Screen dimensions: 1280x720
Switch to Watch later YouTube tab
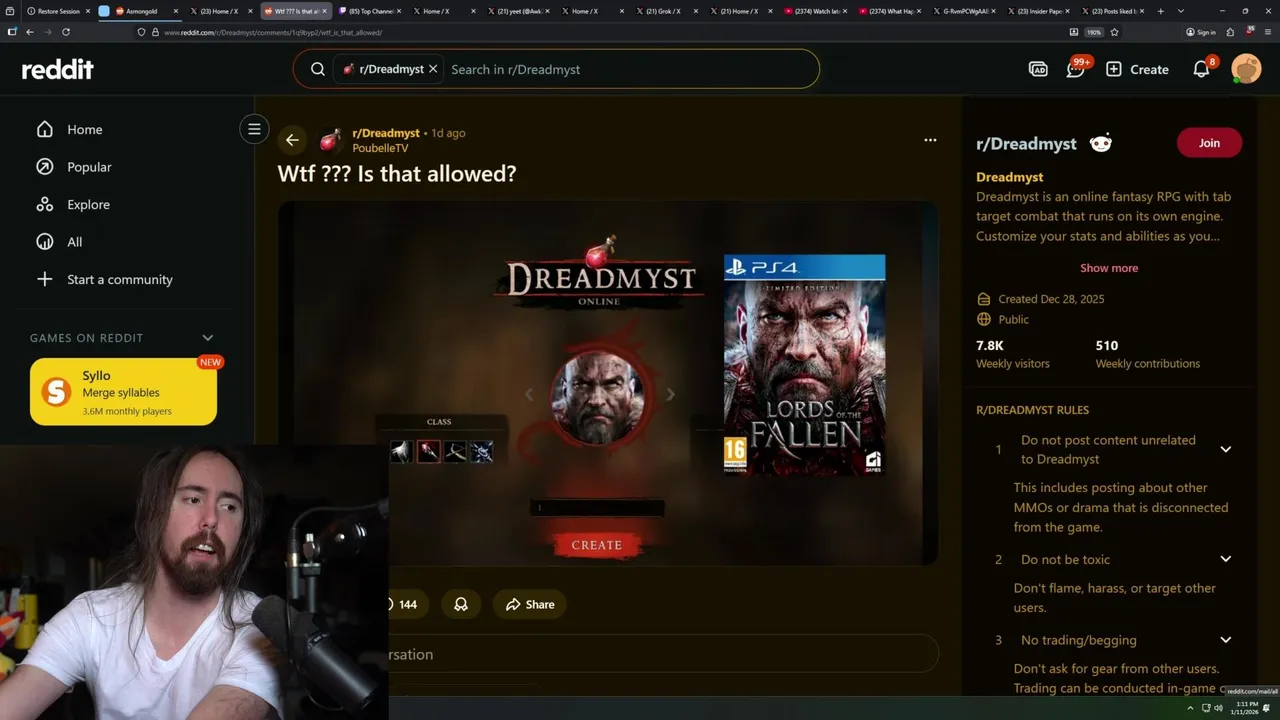coord(815,11)
